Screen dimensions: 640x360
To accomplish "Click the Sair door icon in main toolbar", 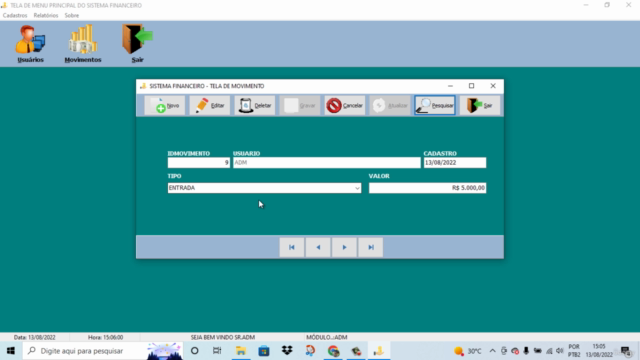I will tap(137, 44).
